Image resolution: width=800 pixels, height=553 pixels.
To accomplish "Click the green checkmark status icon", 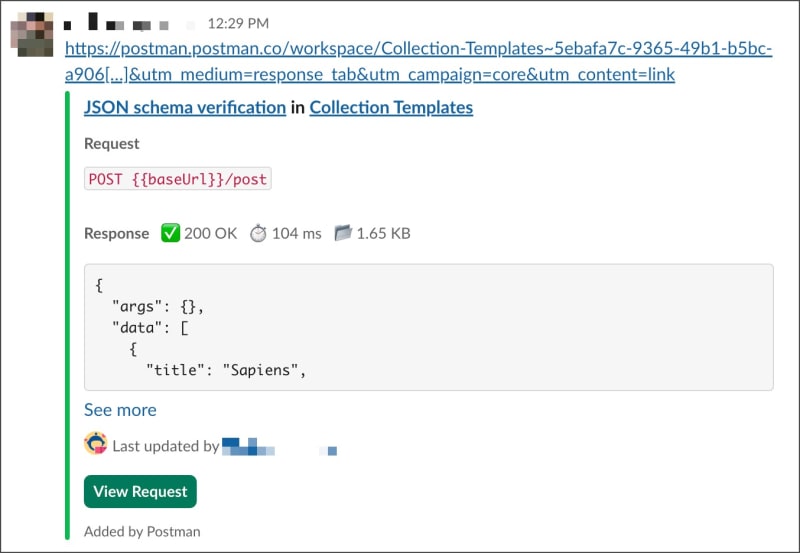I will click(170, 233).
